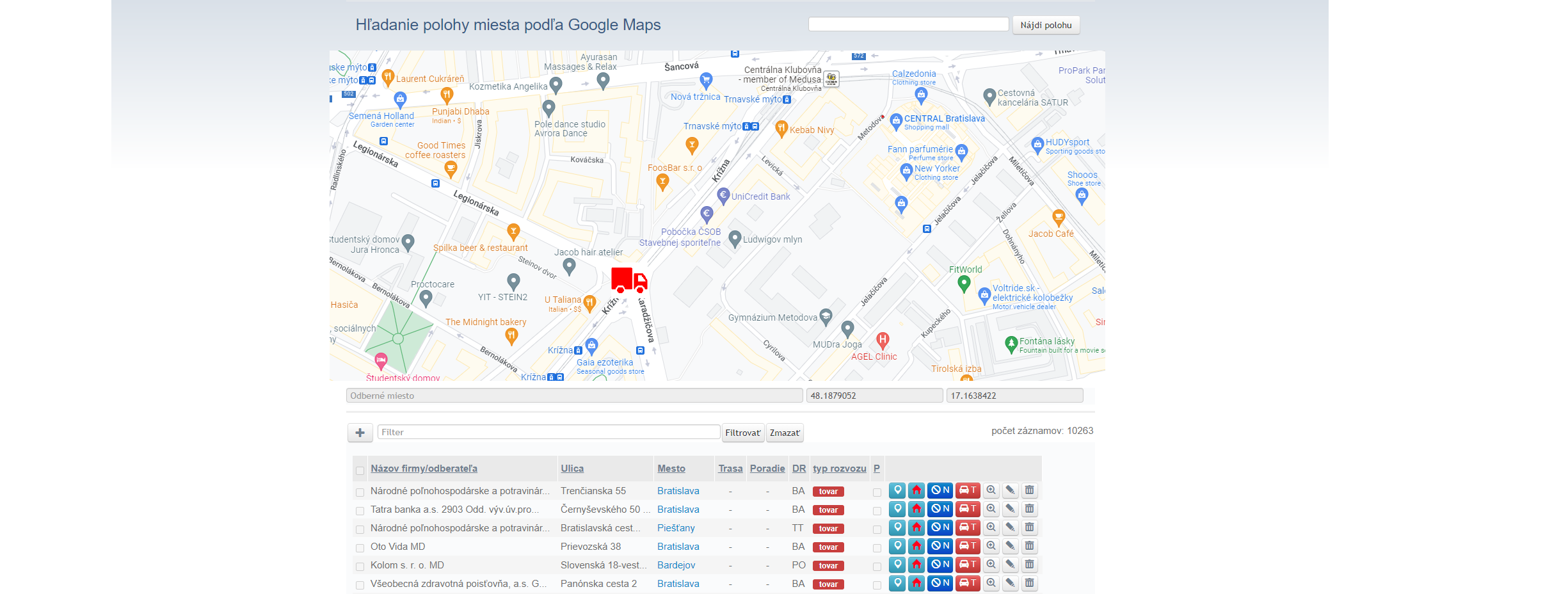Delete the Všeobecná zdravotná poisťovňa row

1029,583
